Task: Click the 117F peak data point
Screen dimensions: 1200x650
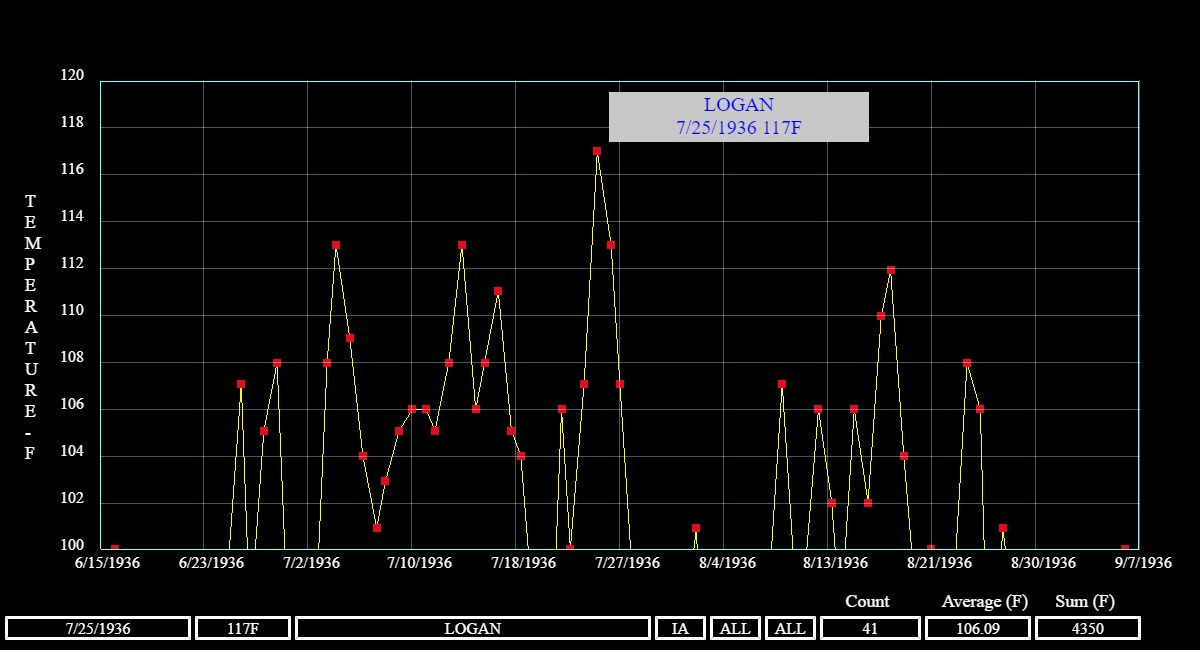Action: (x=597, y=151)
